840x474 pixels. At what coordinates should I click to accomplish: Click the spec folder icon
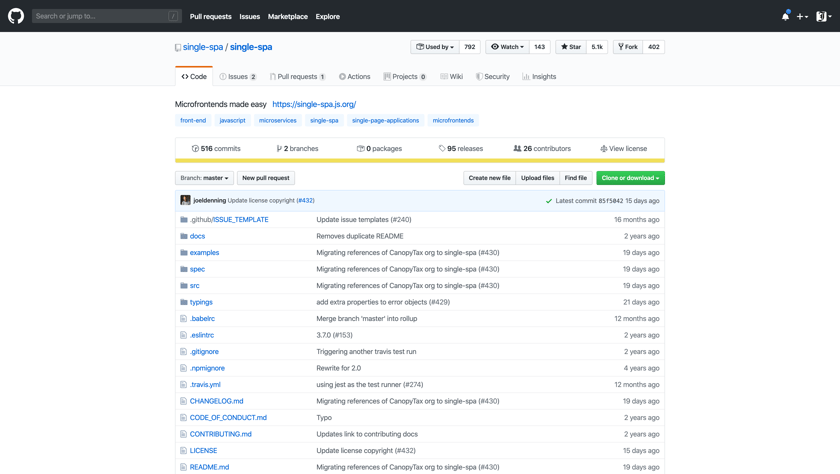184,269
